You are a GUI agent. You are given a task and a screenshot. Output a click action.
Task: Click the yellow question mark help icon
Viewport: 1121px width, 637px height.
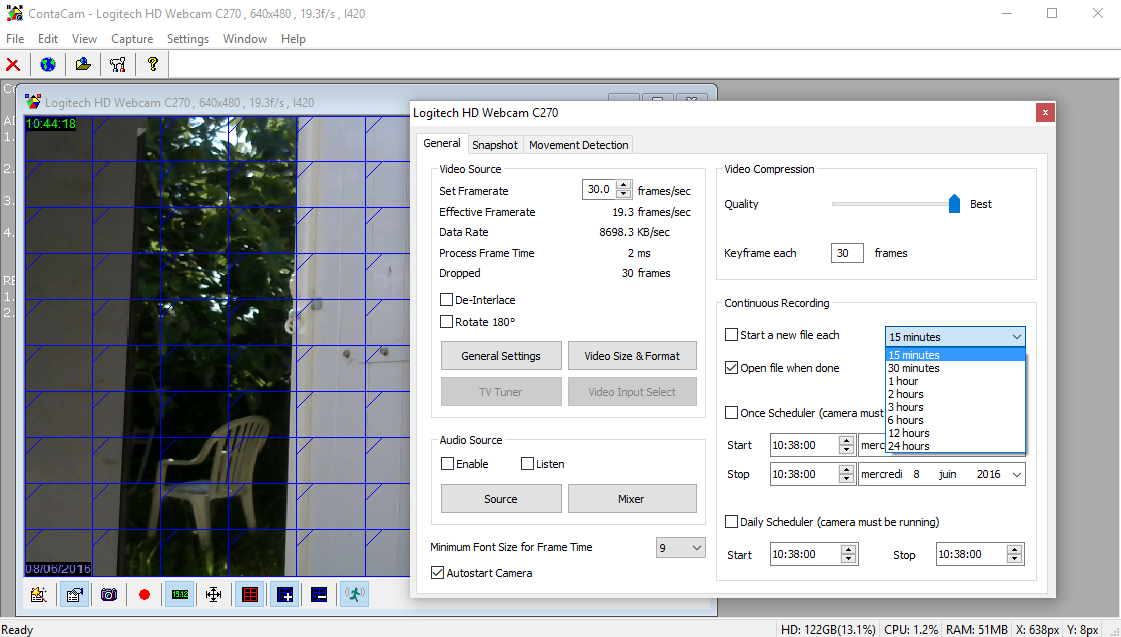(152, 64)
